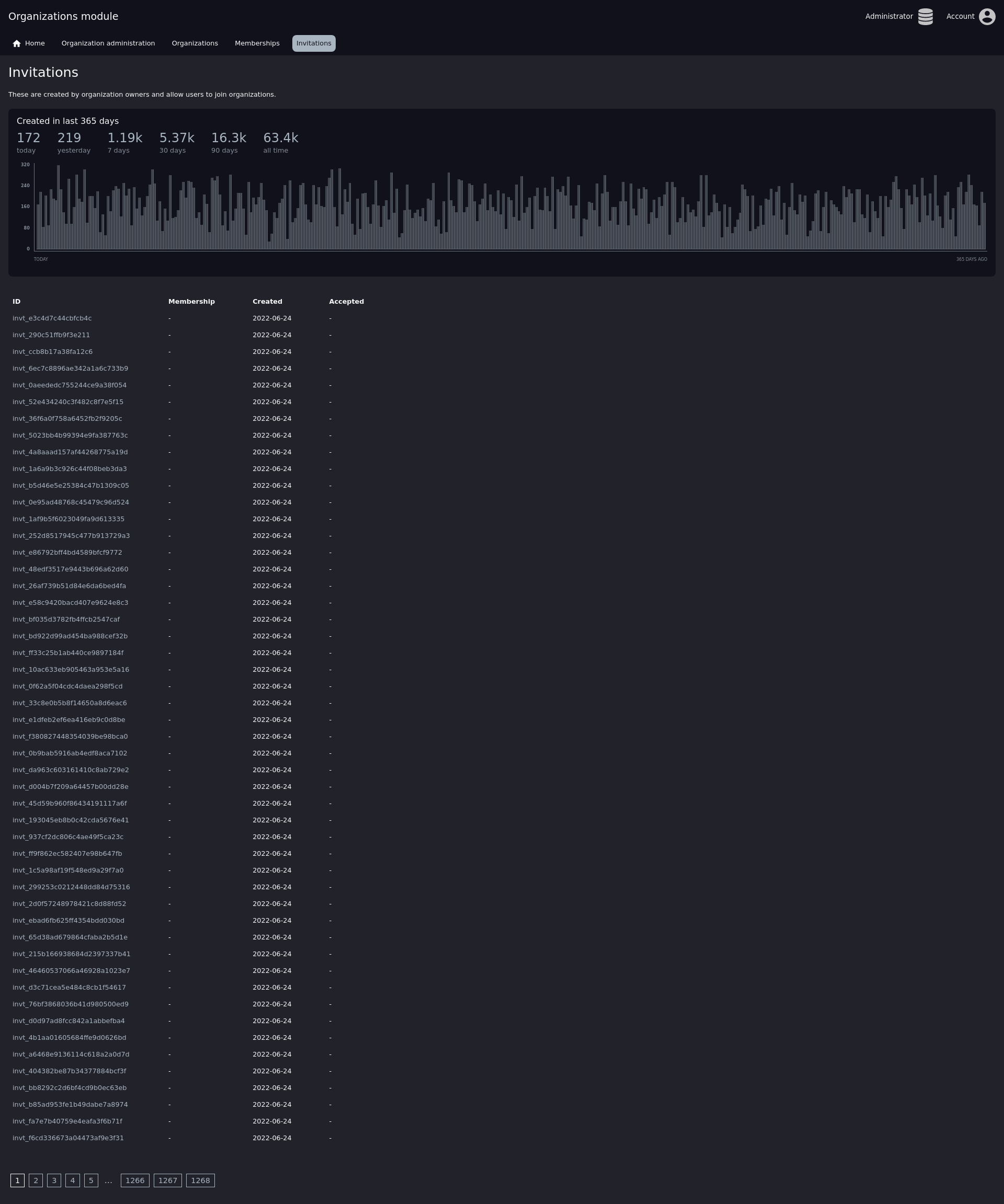
Task: Switch to the Organizations tab
Action: coord(195,43)
